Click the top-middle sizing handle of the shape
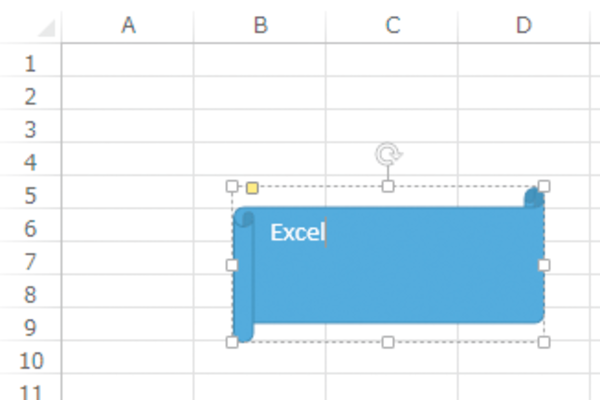This screenshot has height=400, width=600. 388,186
